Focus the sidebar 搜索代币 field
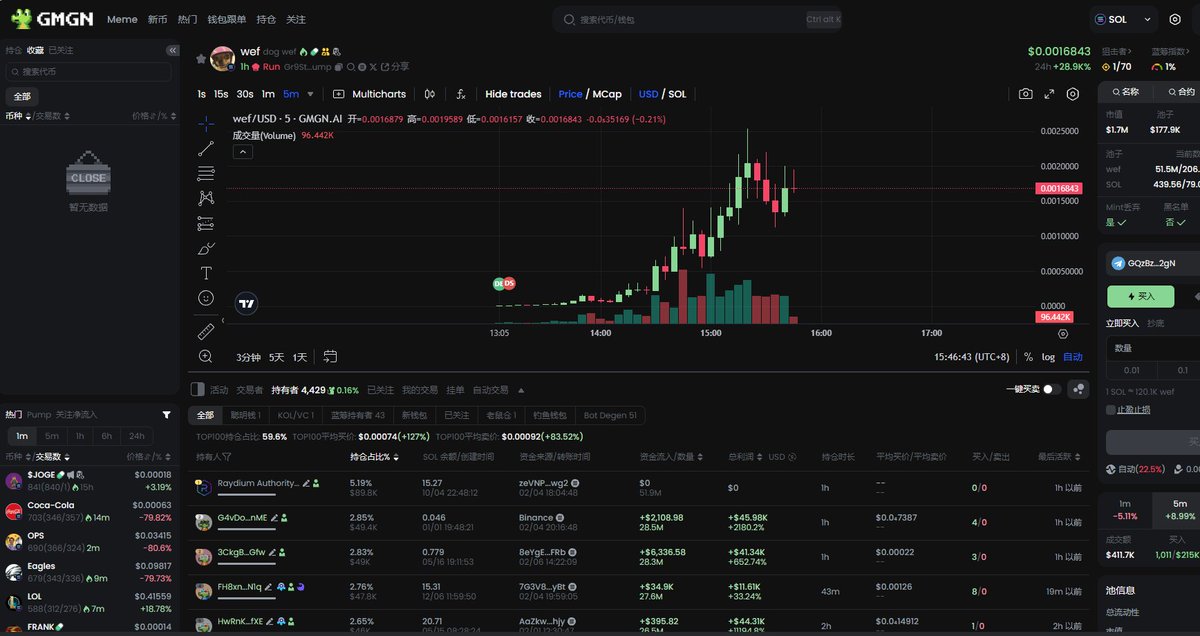 [89, 72]
